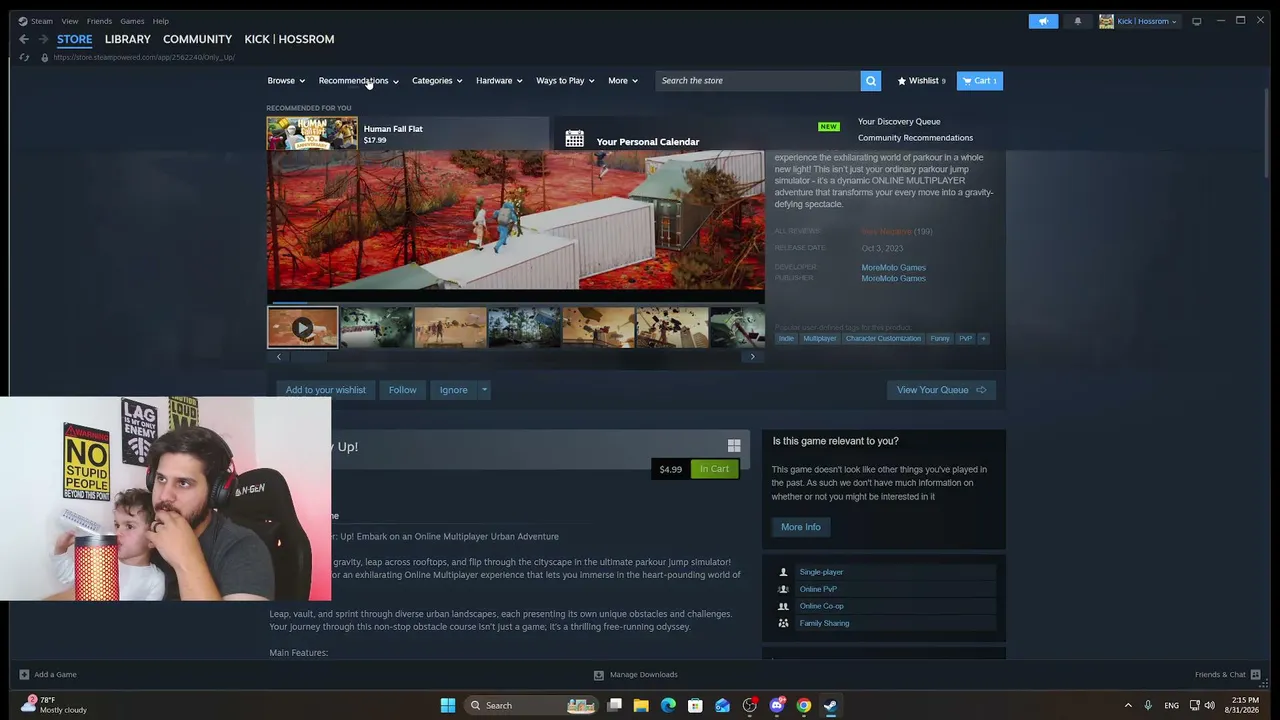
Task: Click the Your Personal Calendar icon
Action: coord(574,140)
